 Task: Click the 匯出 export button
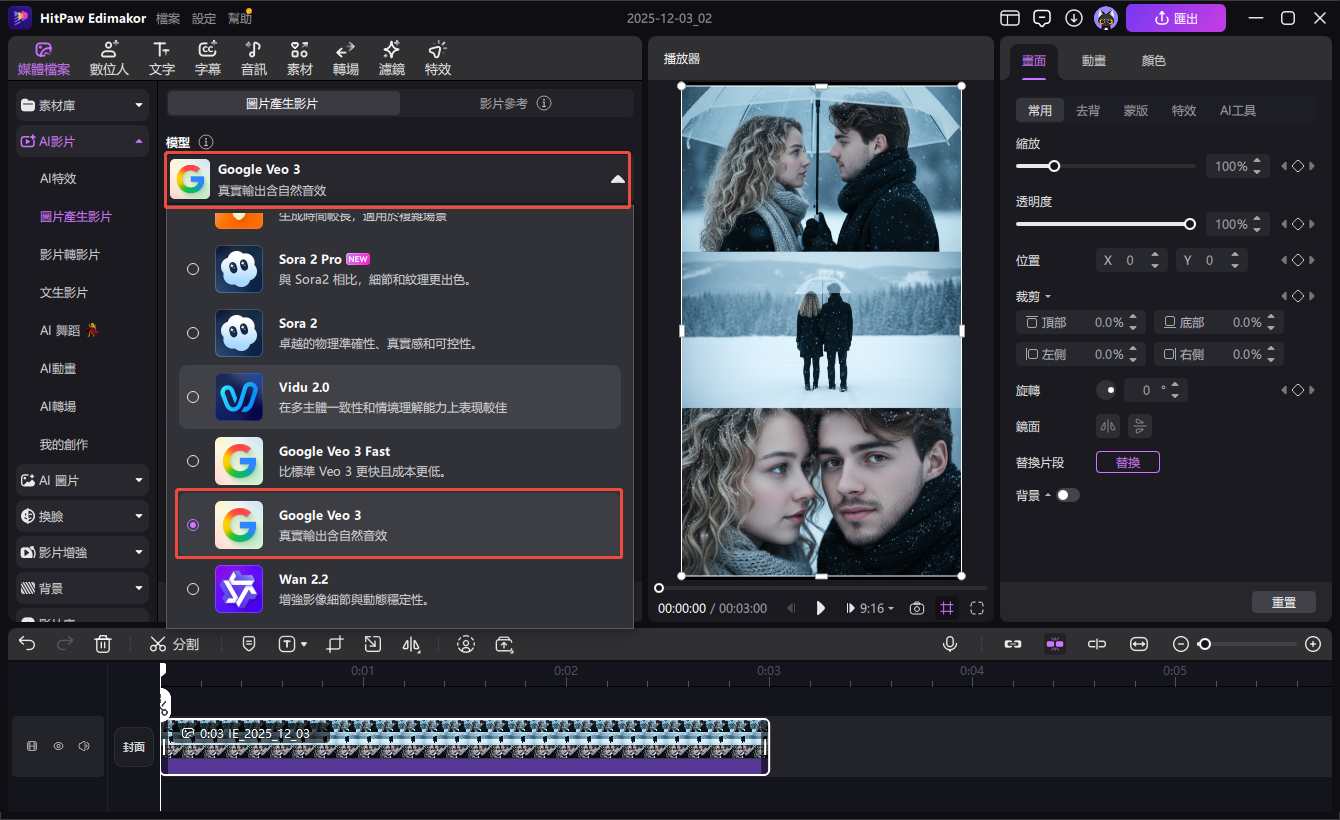[x=1176, y=18]
